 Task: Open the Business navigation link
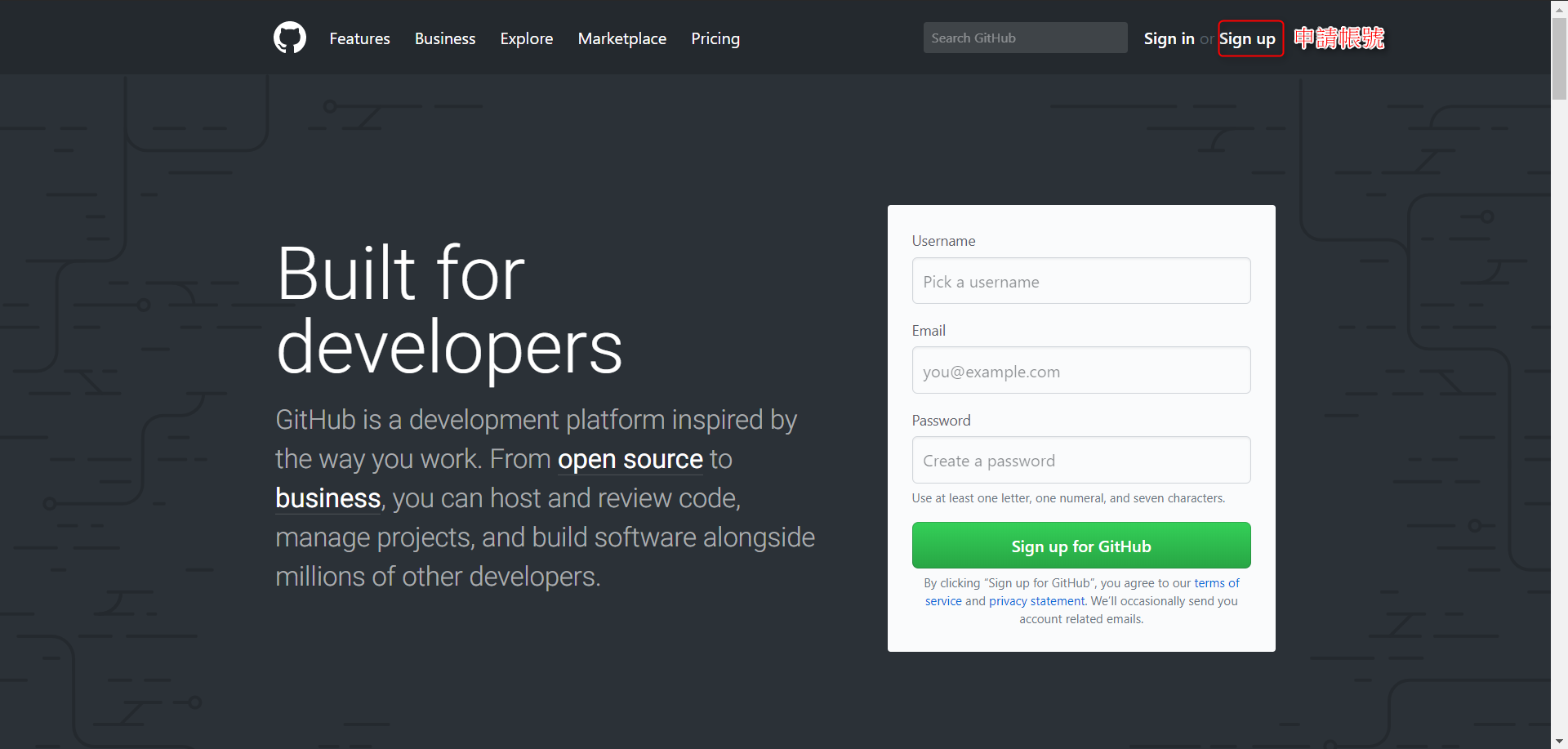pos(445,38)
